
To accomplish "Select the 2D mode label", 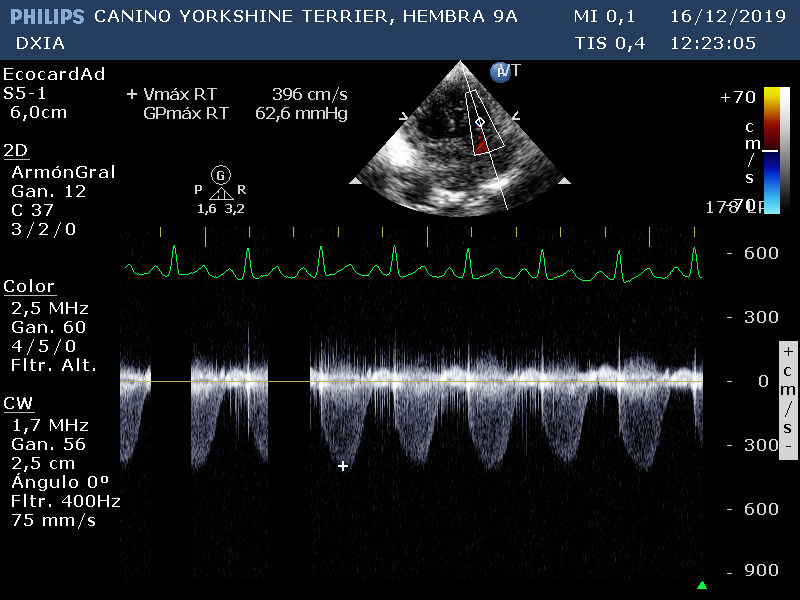I will (x=16, y=150).
